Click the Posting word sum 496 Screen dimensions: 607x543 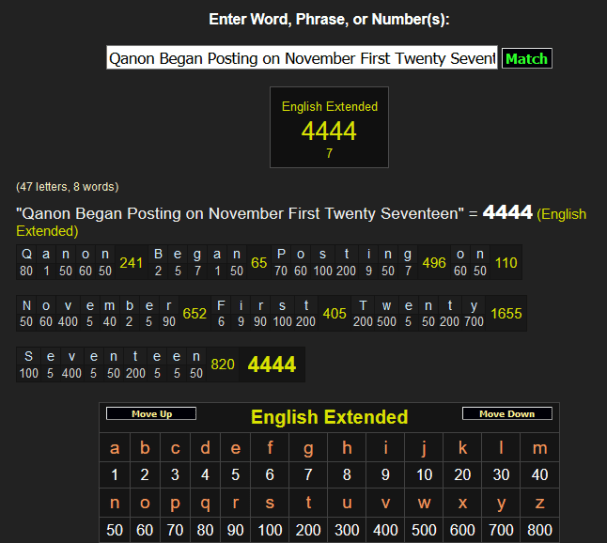pyautogui.click(x=434, y=263)
